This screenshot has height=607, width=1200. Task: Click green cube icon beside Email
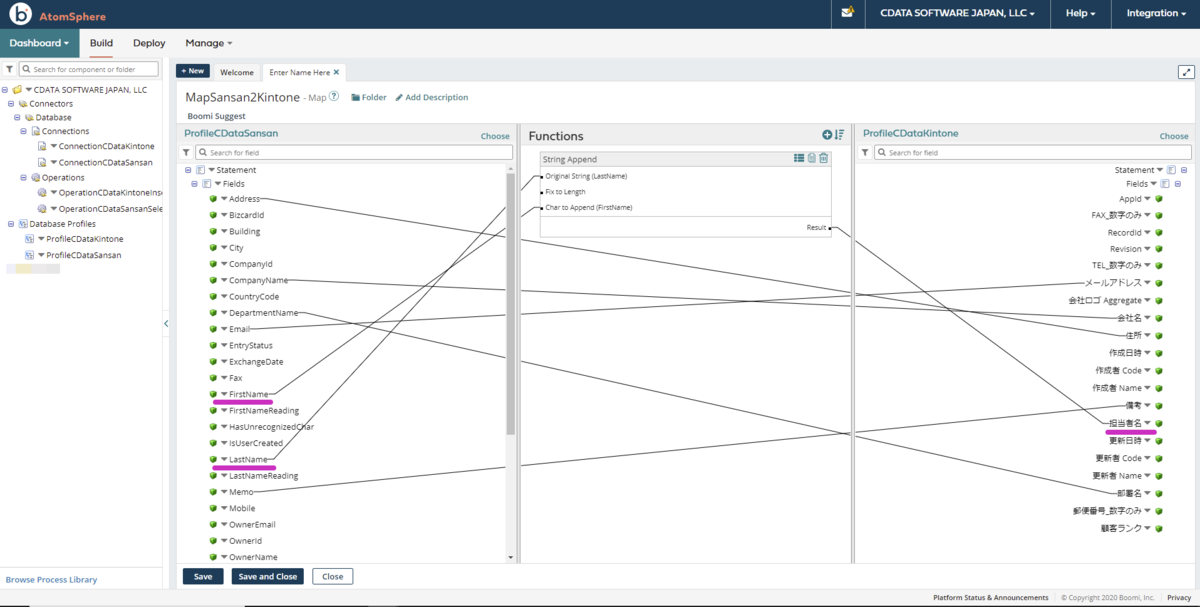coord(213,329)
